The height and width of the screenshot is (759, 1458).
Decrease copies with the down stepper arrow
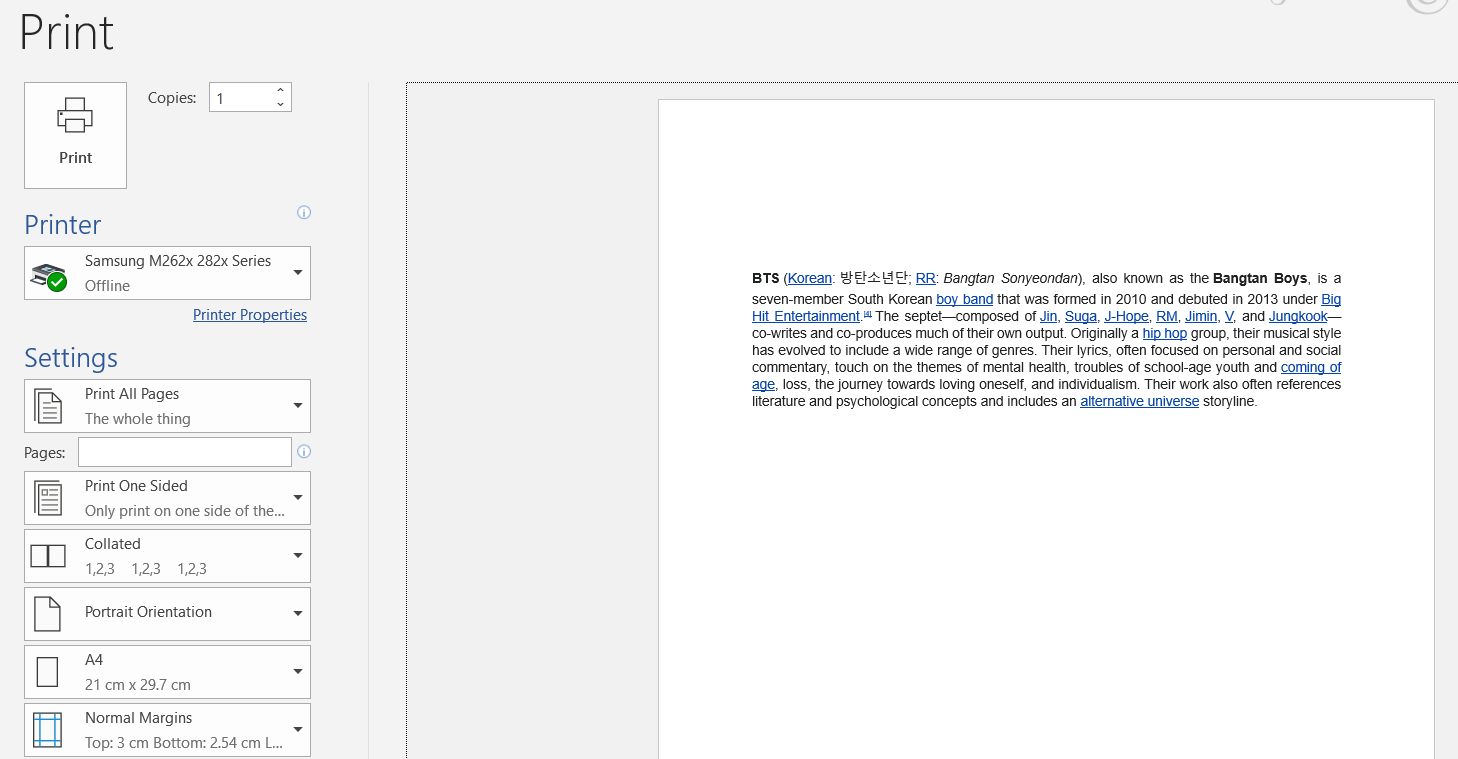click(280, 104)
